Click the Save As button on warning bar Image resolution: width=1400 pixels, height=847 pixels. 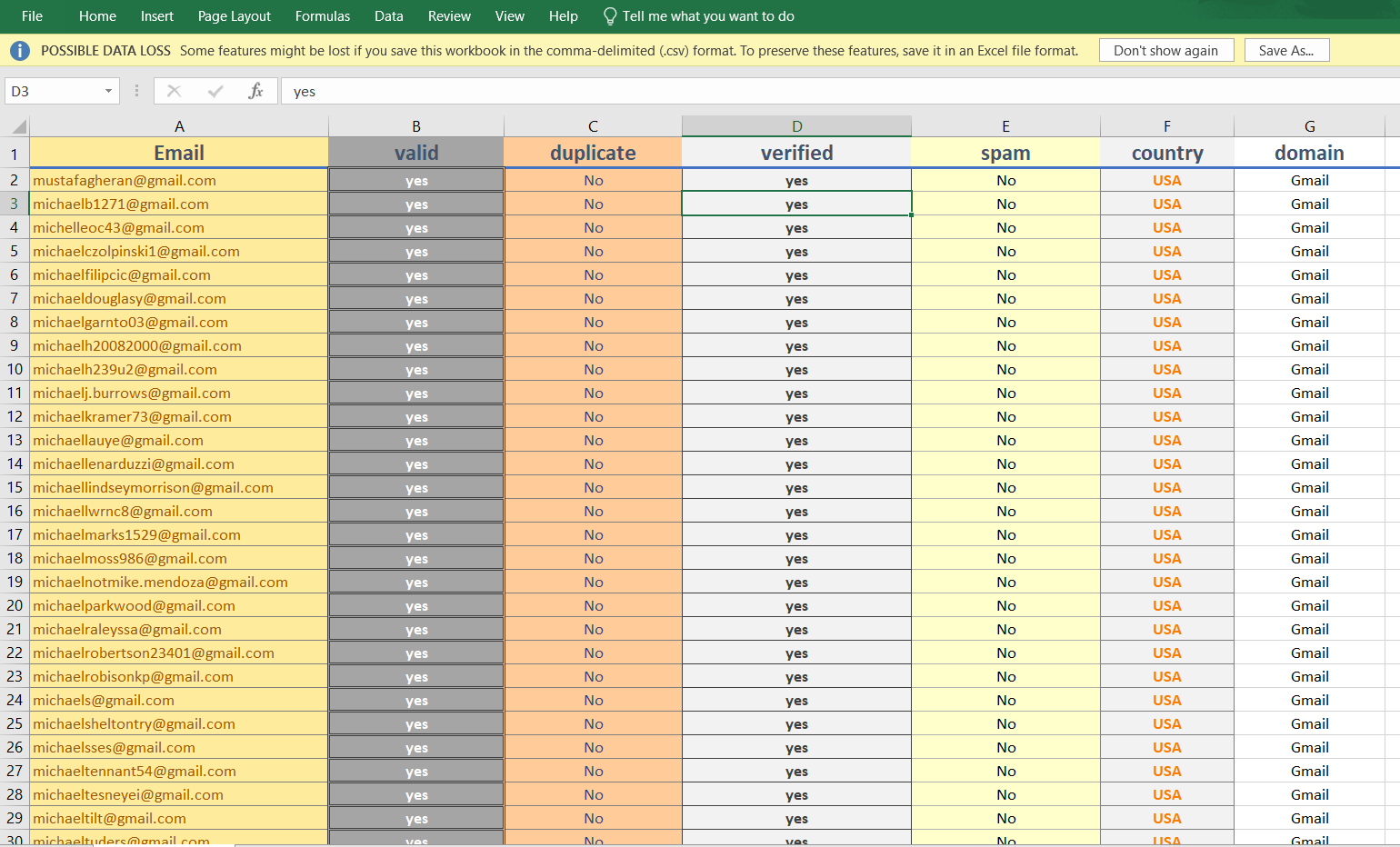point(1286,50)
